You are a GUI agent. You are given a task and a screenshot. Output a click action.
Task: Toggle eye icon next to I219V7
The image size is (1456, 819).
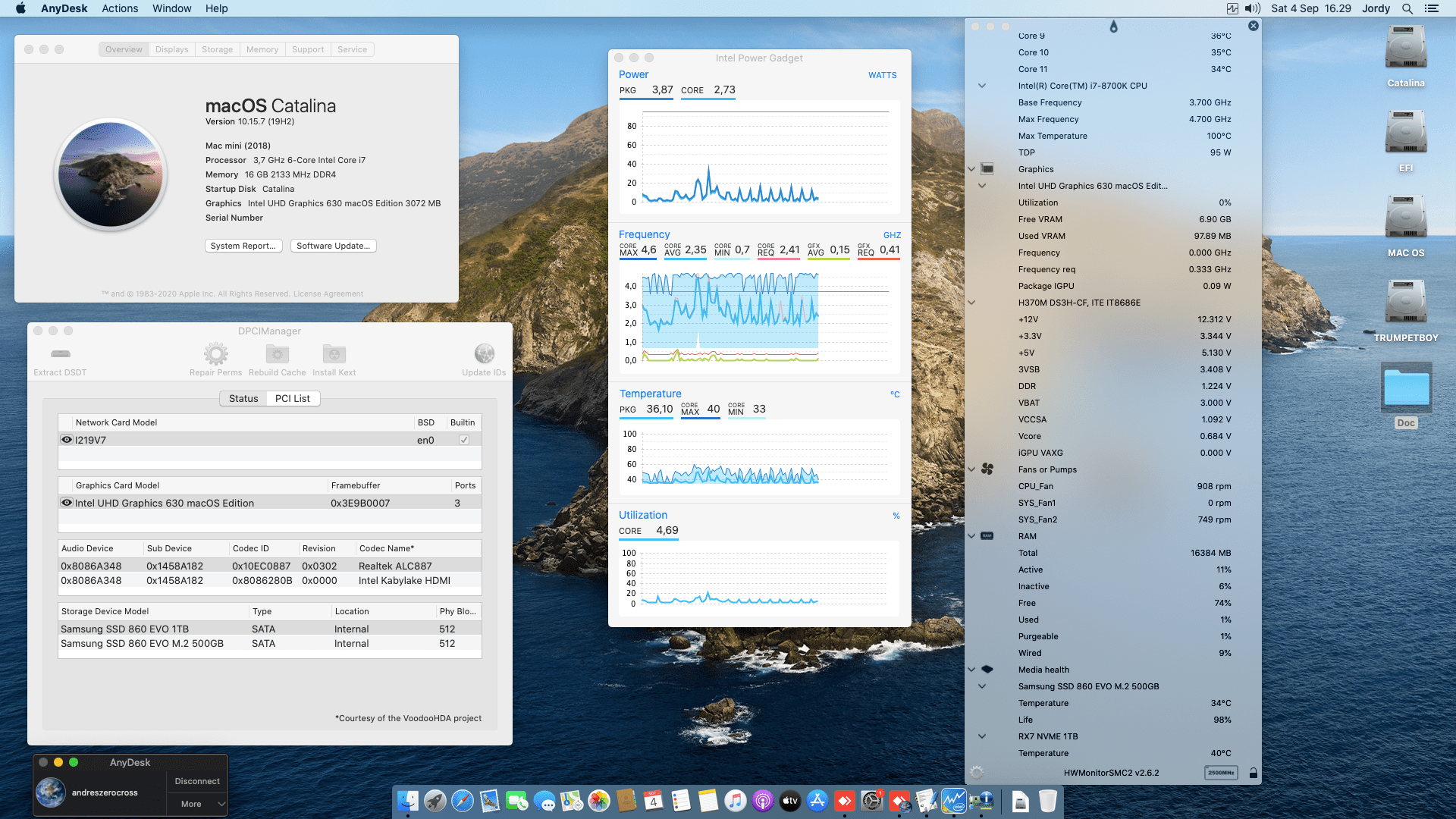coord(67,440)
